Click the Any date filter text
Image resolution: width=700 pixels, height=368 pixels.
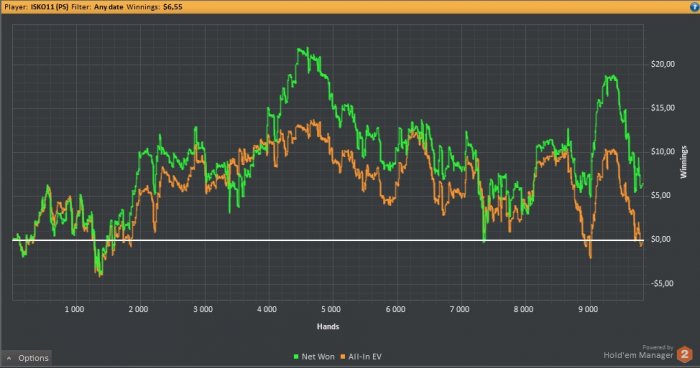108,7
